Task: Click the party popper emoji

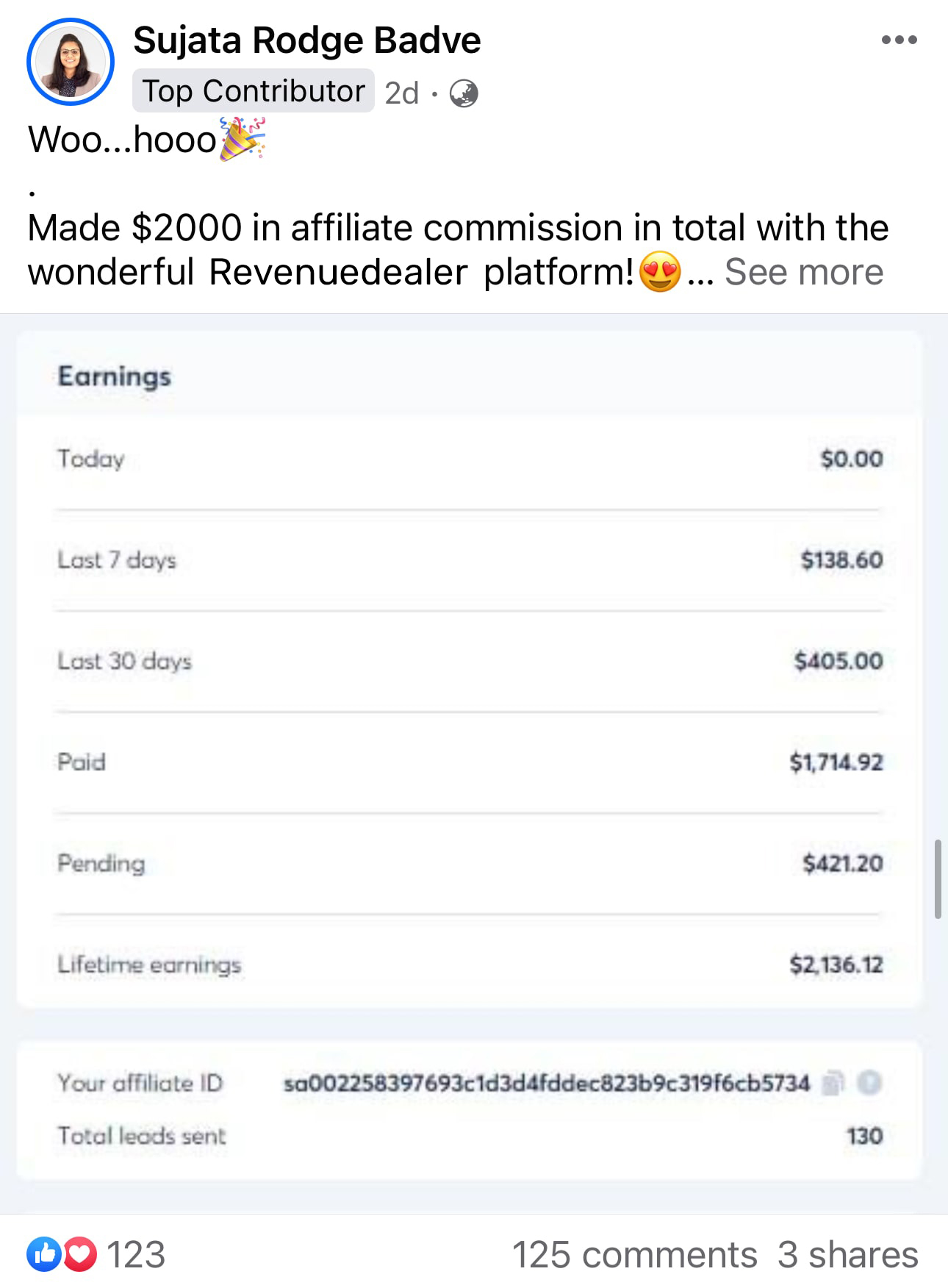Action: (243, 139)
